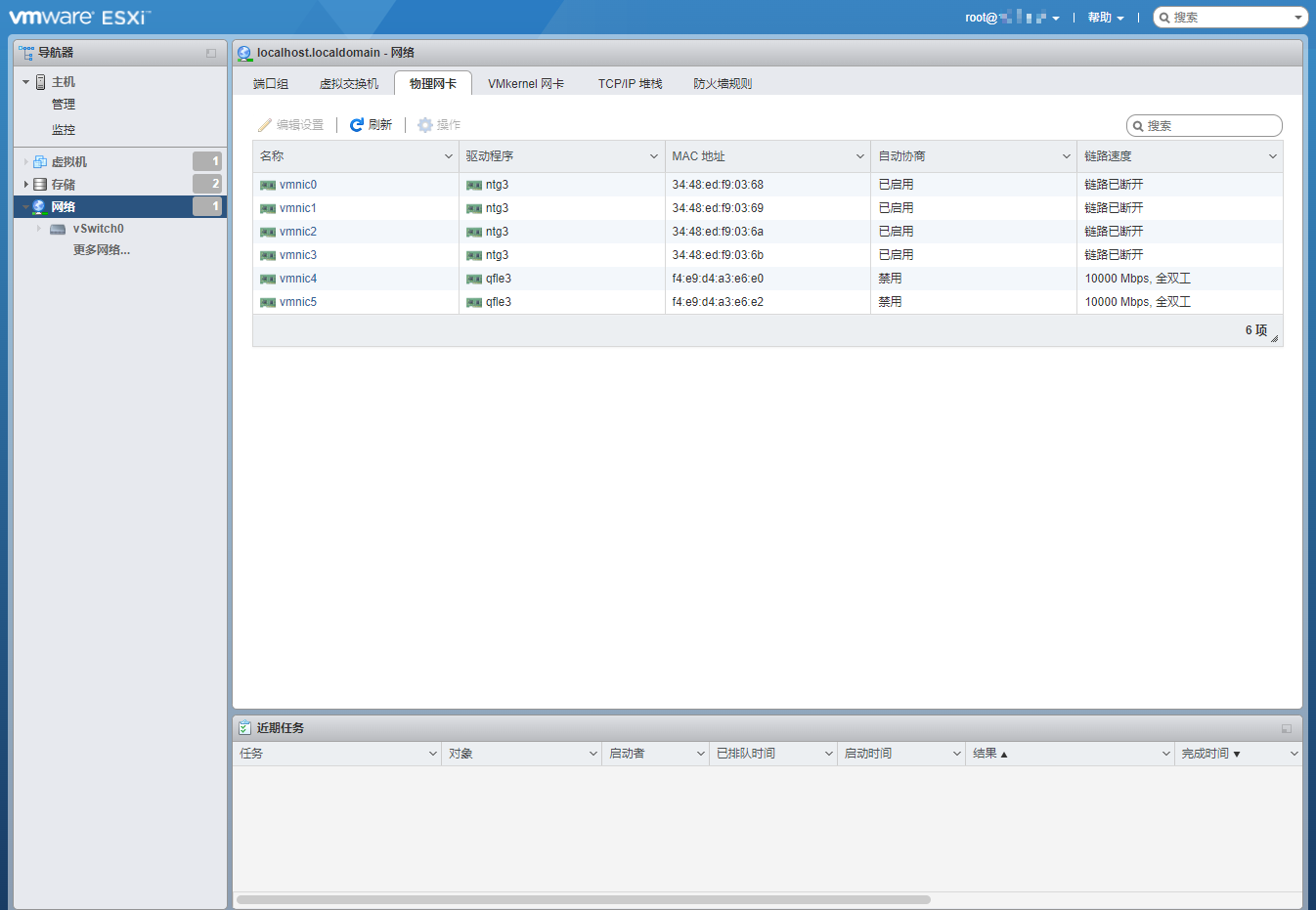This screenshot has height=910, width=1316.
Task: Click the Storage icon in navigator
Action: pos(40,185)
